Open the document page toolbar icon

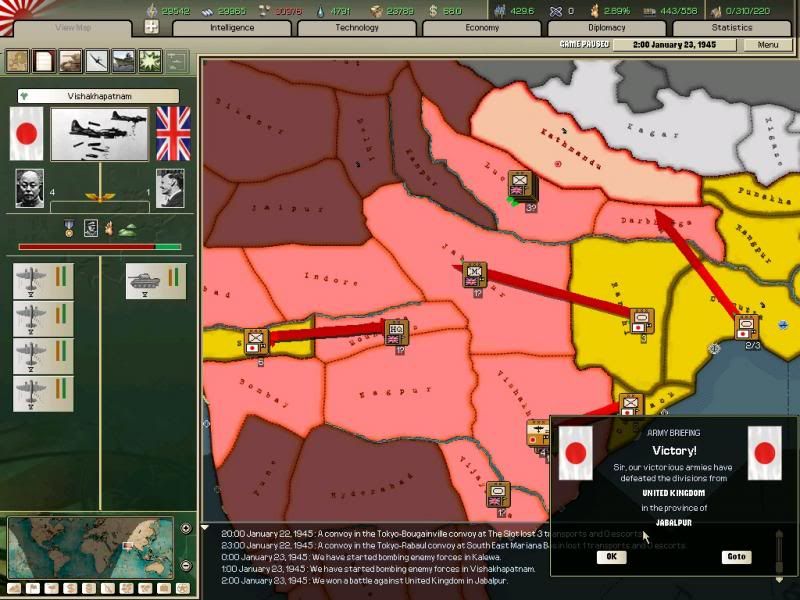coord(44,62)
